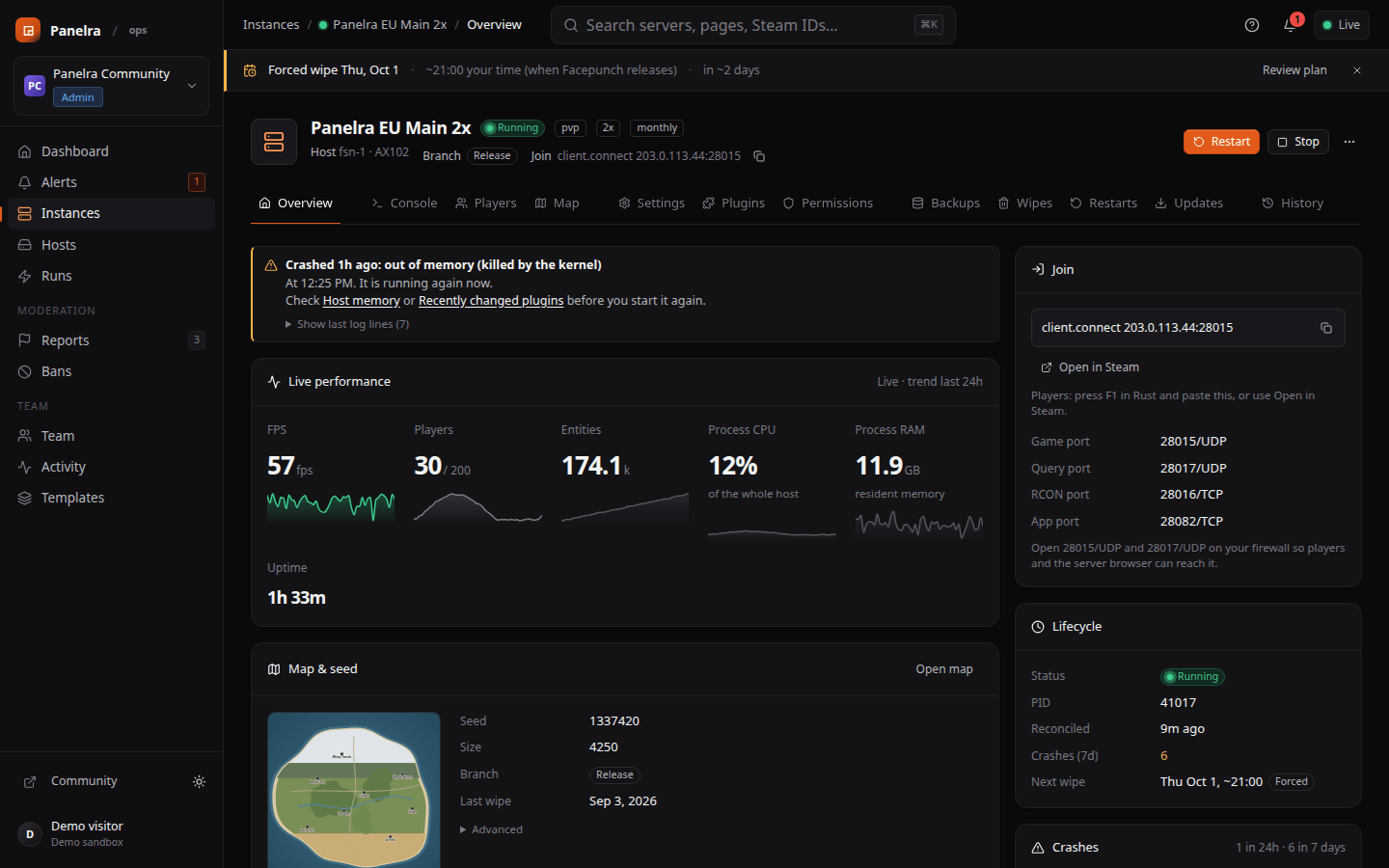Image resolution: width=1389 pixels, height=868 pixels.
Task: Open the Demo visitor account entry
Action: [111, 833]
